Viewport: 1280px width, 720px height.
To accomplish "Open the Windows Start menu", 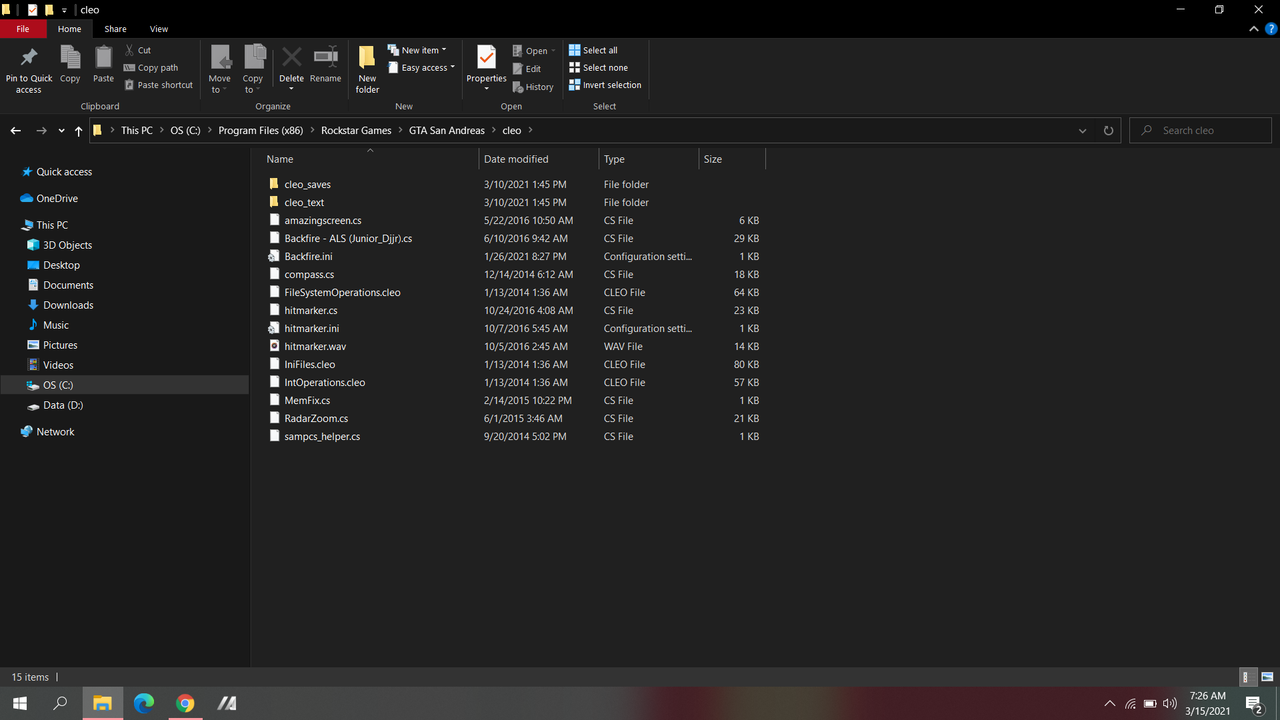I will pyautogui.click(x=19, y=703).
